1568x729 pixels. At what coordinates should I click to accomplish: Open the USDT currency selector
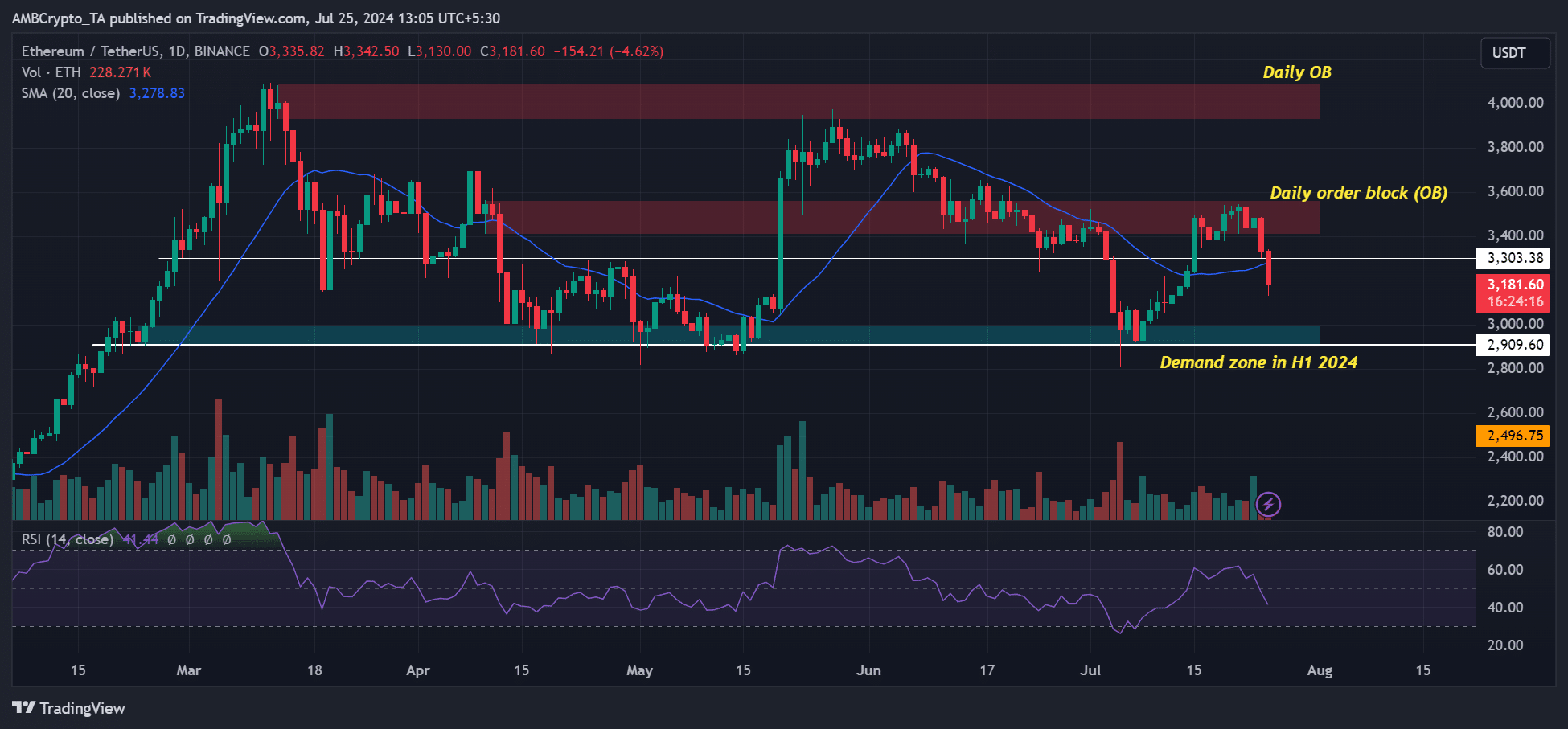coord(1515,53)
